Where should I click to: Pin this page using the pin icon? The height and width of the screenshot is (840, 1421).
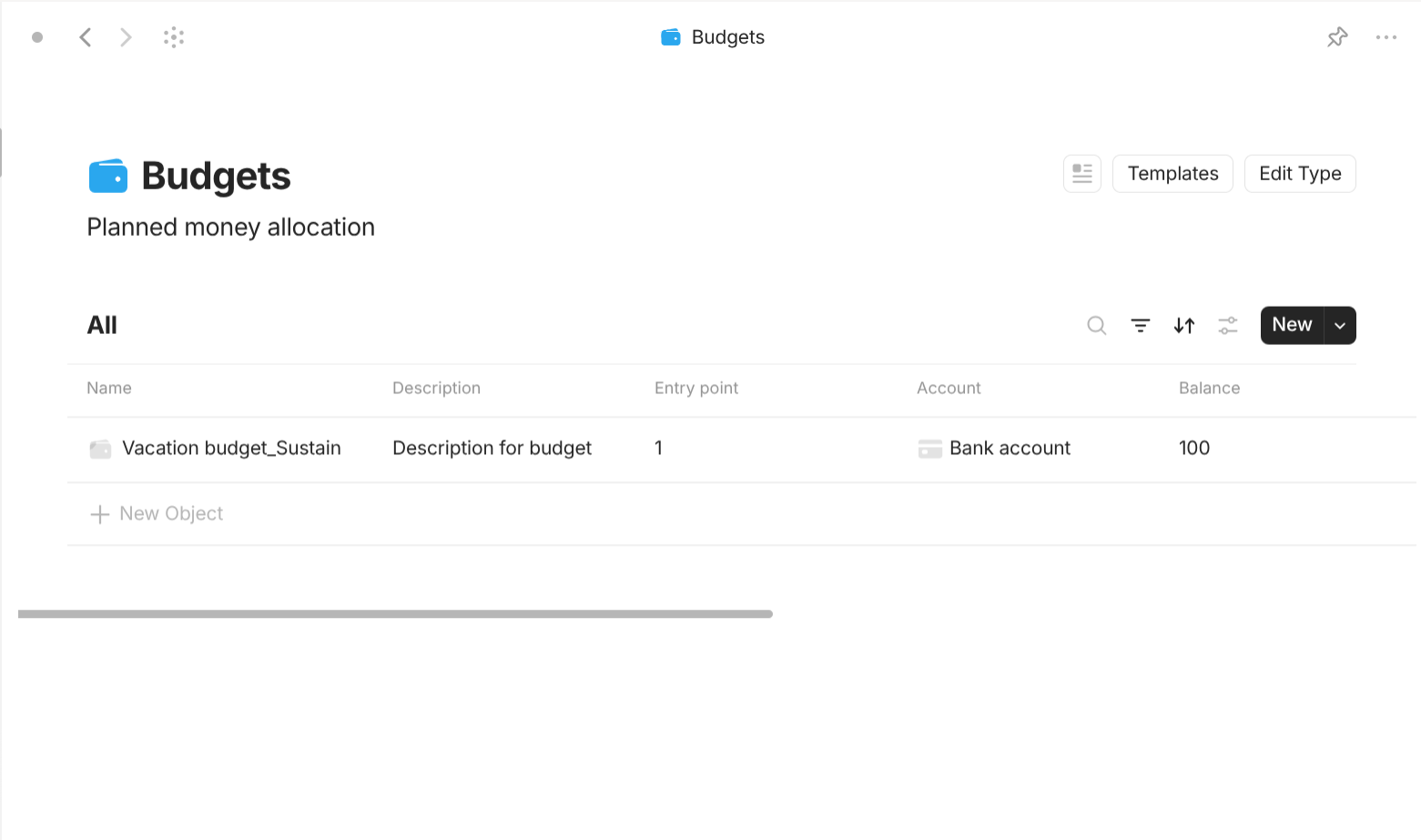1336,36
